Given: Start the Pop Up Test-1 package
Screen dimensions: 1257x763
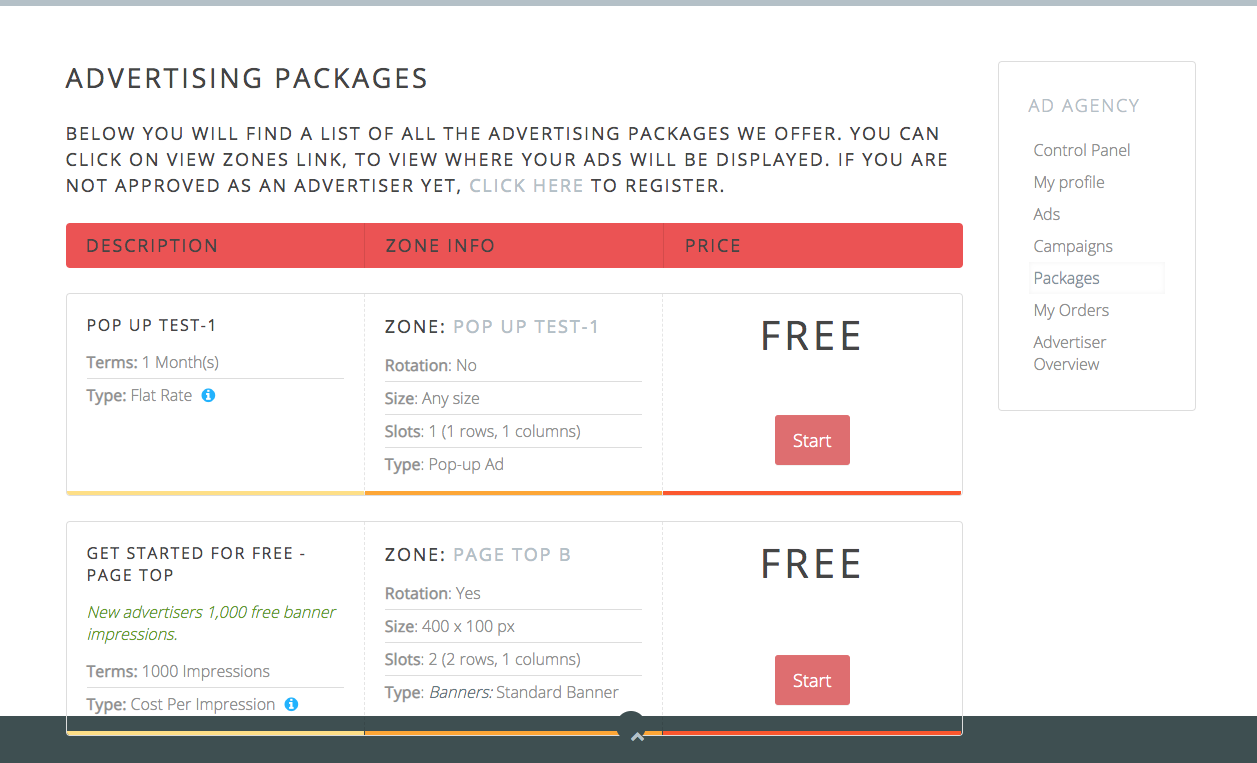Looking at the screenshot, I should (x=811, y=440).
